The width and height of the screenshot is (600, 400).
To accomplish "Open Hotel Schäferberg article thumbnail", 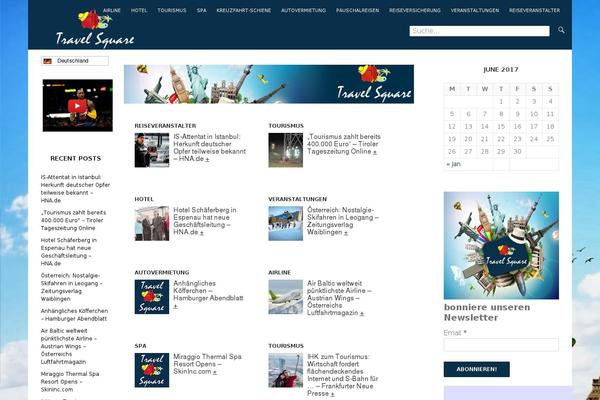I will 152,224.
